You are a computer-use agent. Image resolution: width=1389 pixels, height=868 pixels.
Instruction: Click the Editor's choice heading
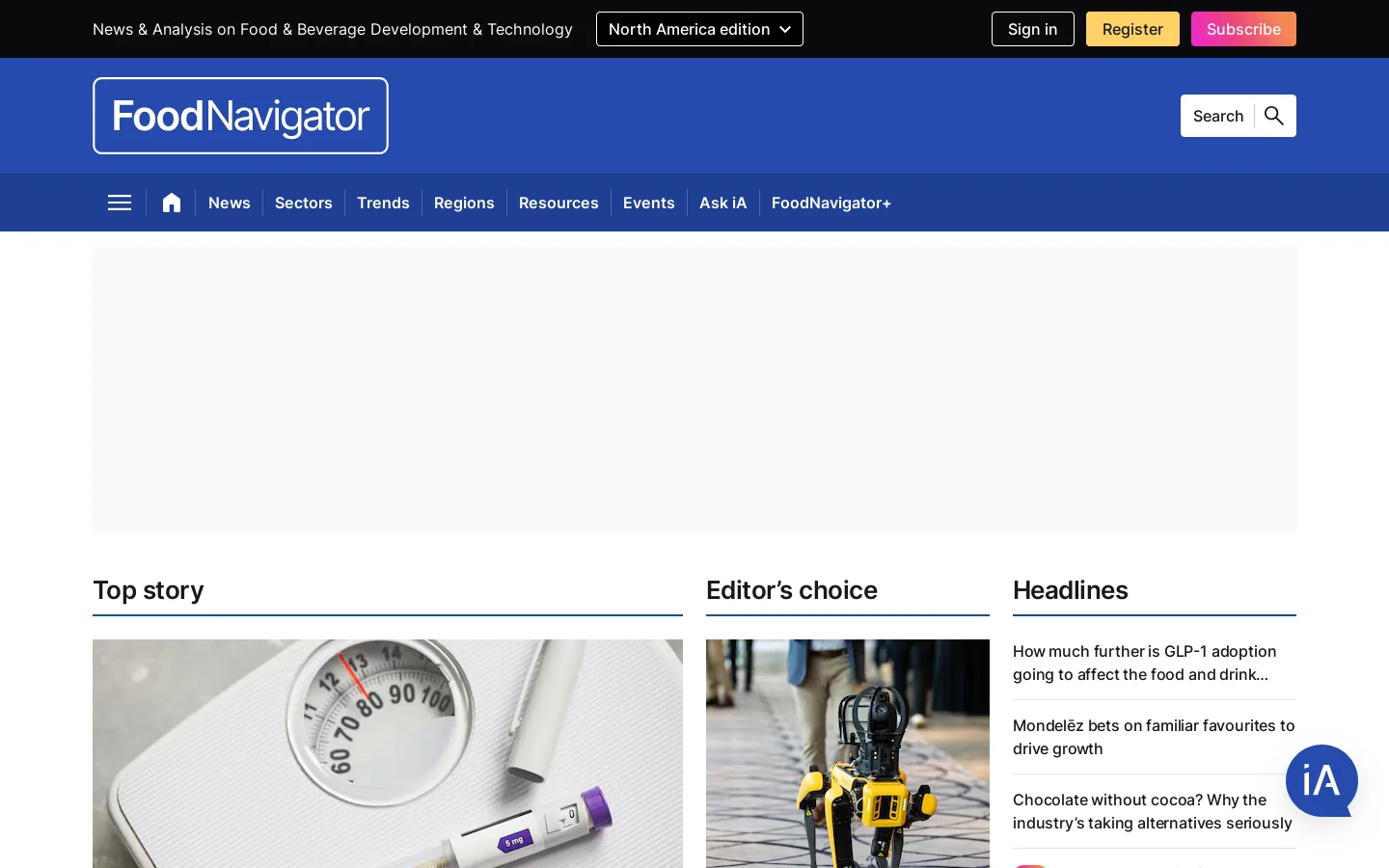click(x=792, y=590)
